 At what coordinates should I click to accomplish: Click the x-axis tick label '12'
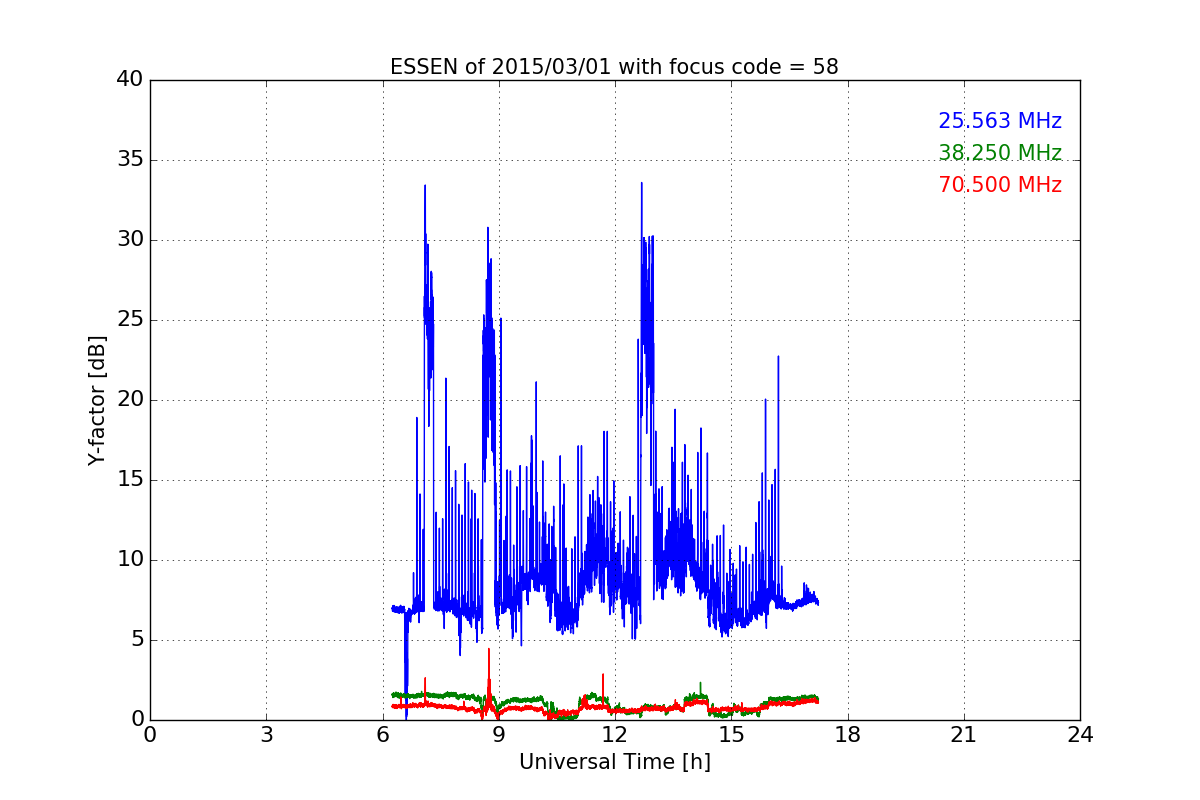615,735
